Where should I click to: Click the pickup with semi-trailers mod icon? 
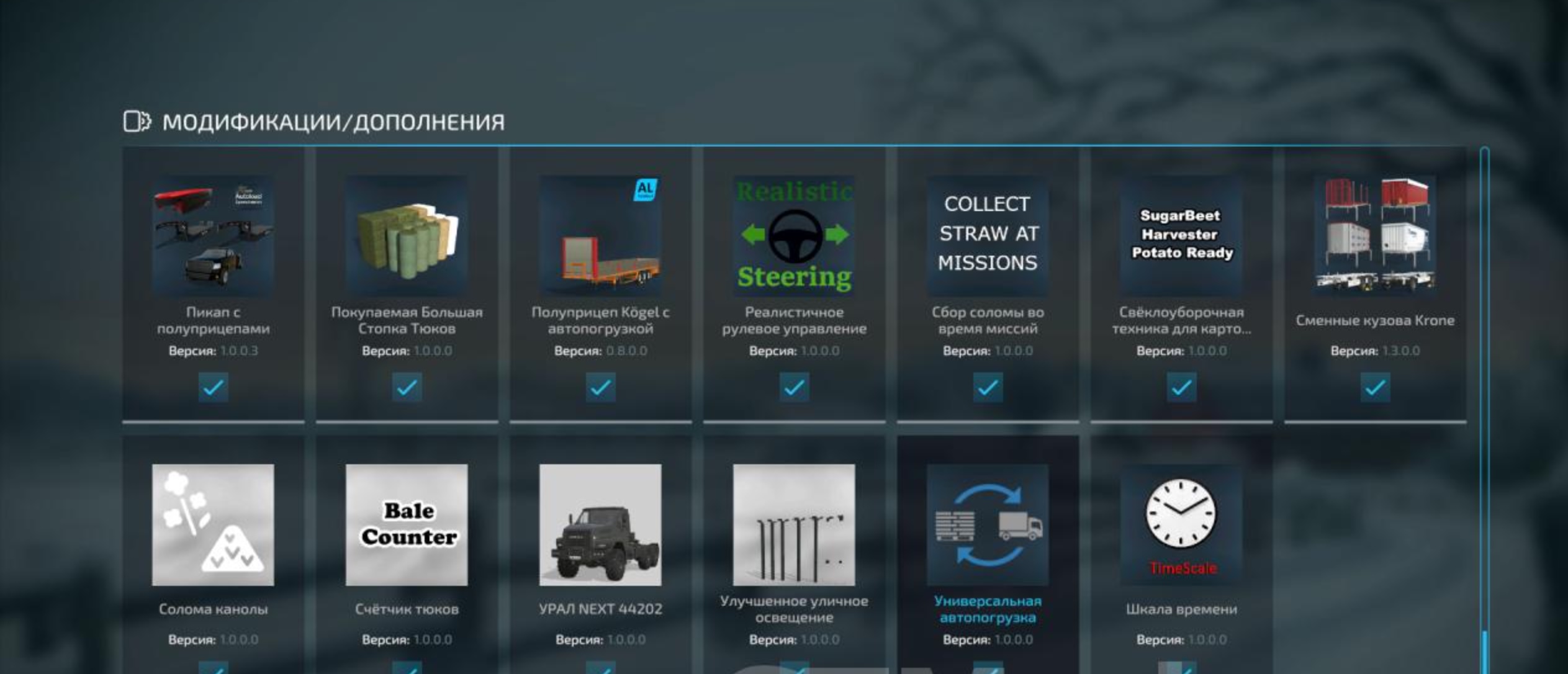pyautogui.click(x=213, y=235)
